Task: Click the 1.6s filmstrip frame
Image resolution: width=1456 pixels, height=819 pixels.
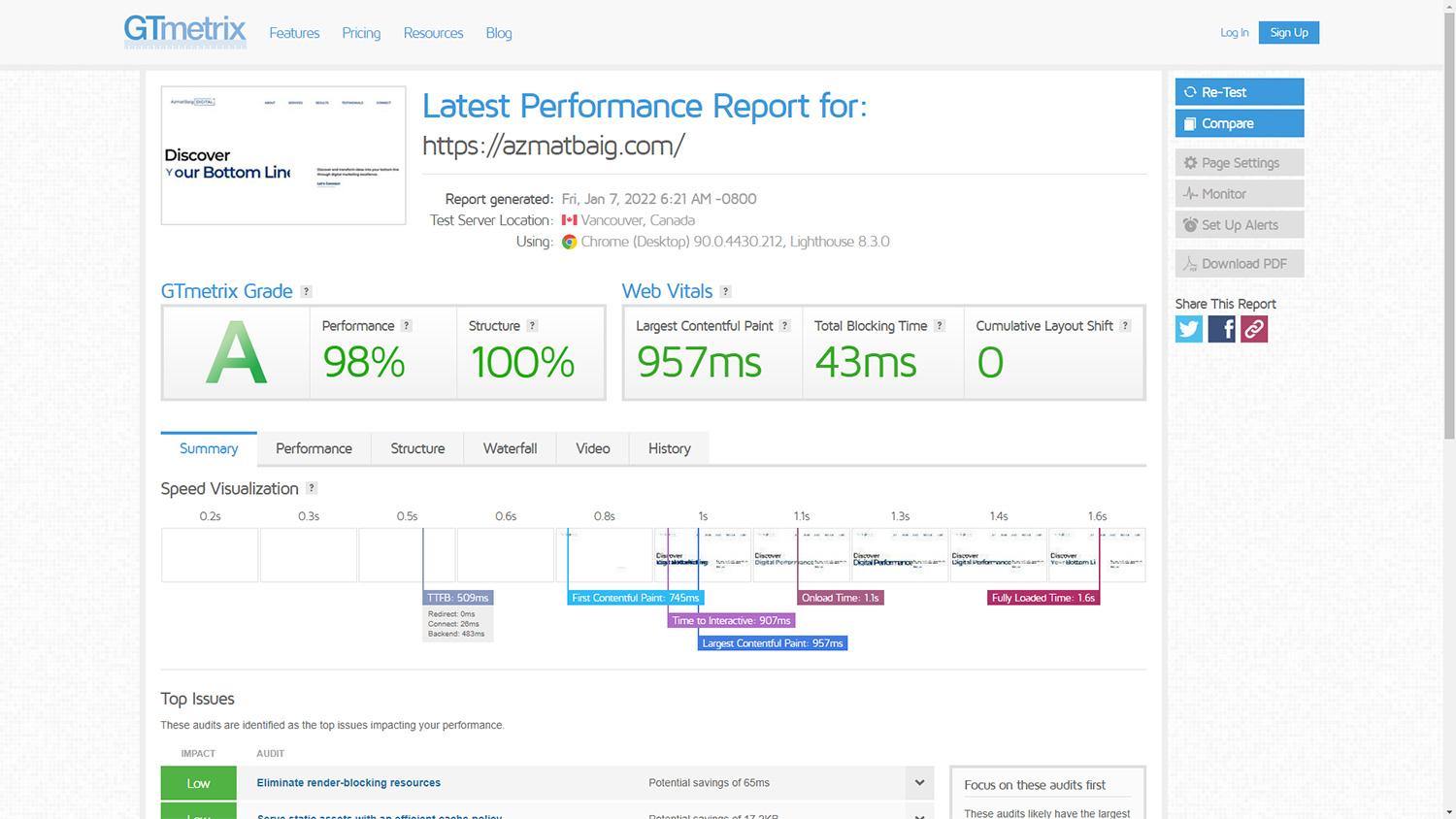Action: pyautogui.click(x=1097, y=555)
